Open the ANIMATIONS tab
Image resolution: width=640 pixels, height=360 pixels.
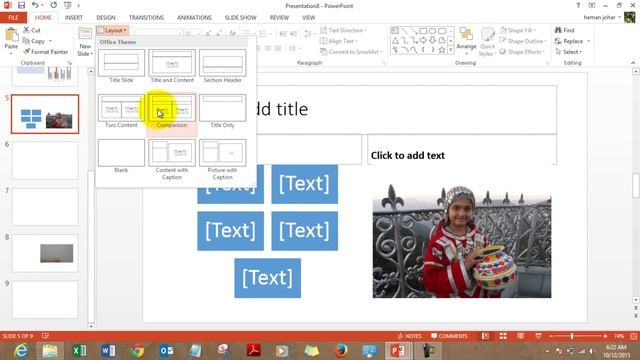point(194,18)
